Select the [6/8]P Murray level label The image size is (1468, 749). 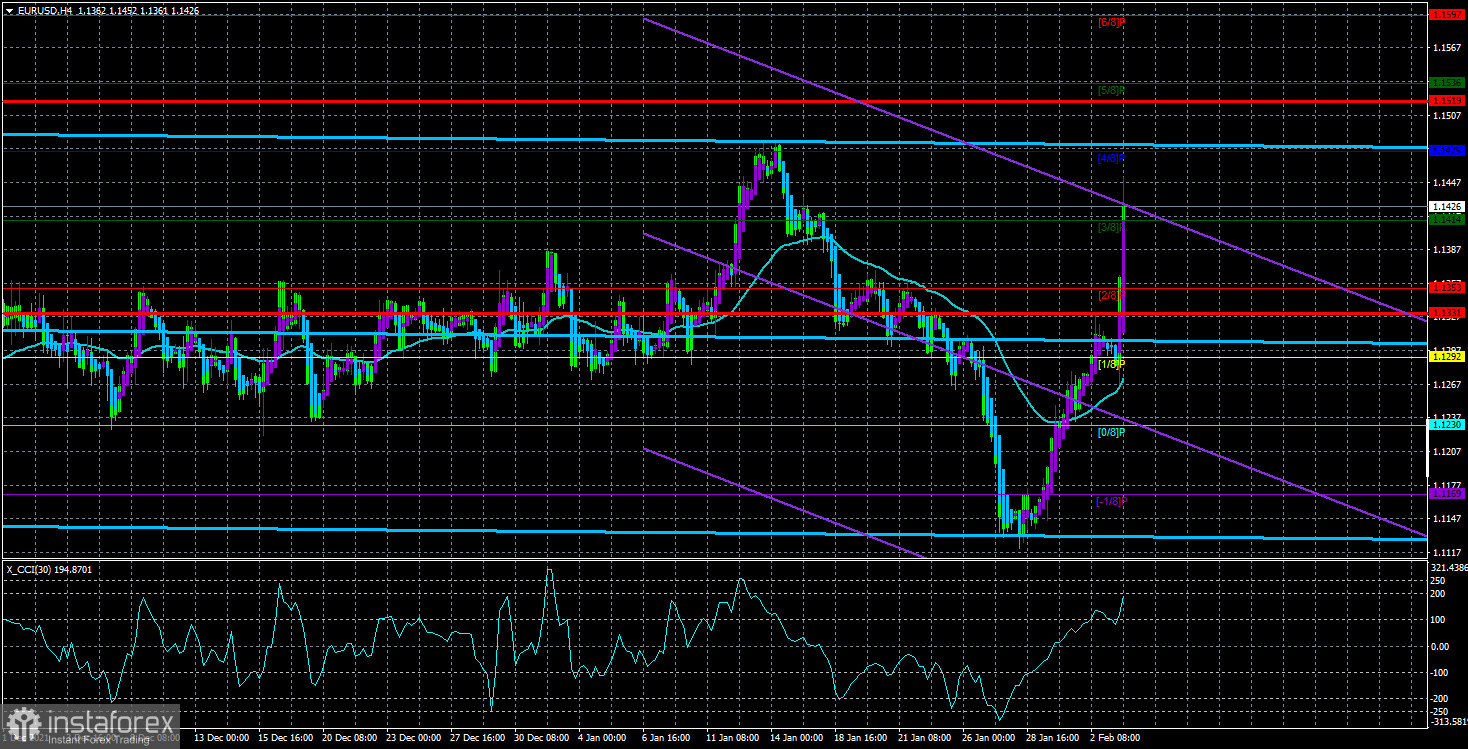(1112, 21)
